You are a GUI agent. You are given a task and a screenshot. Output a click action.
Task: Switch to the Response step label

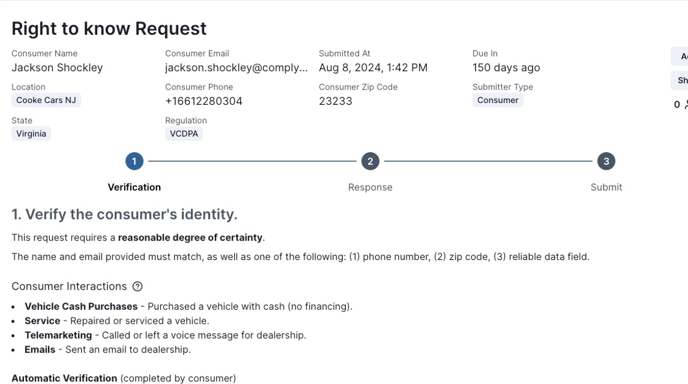click(x=370, y=187)
